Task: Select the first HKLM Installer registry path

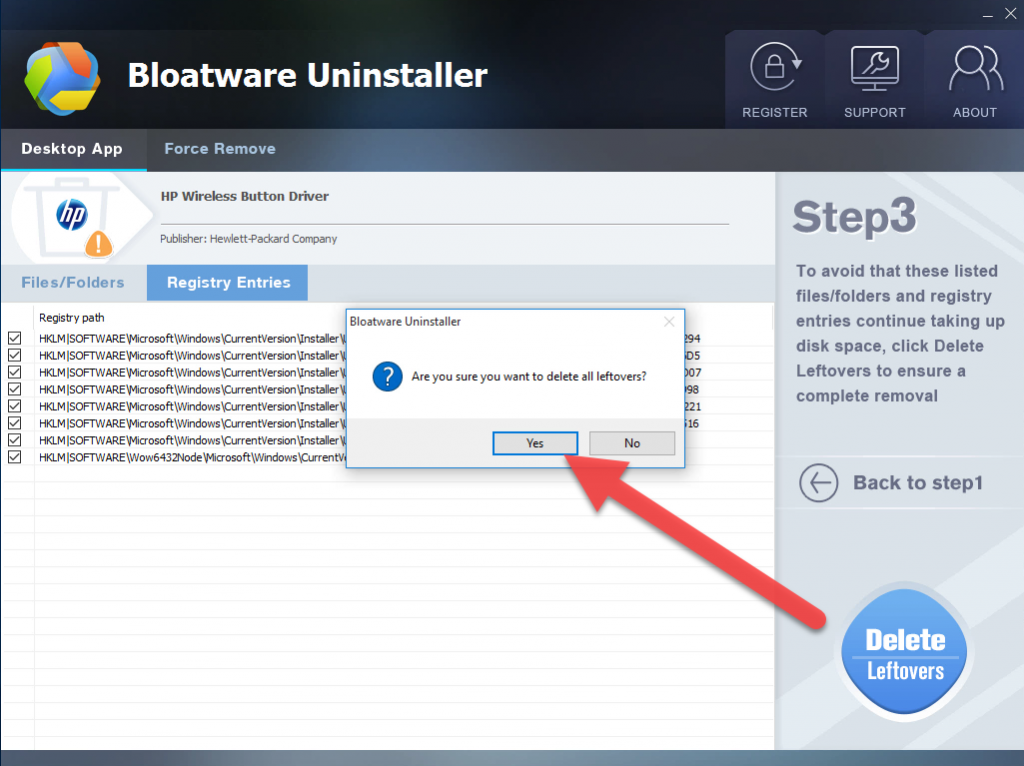Action: click(192, 338)
